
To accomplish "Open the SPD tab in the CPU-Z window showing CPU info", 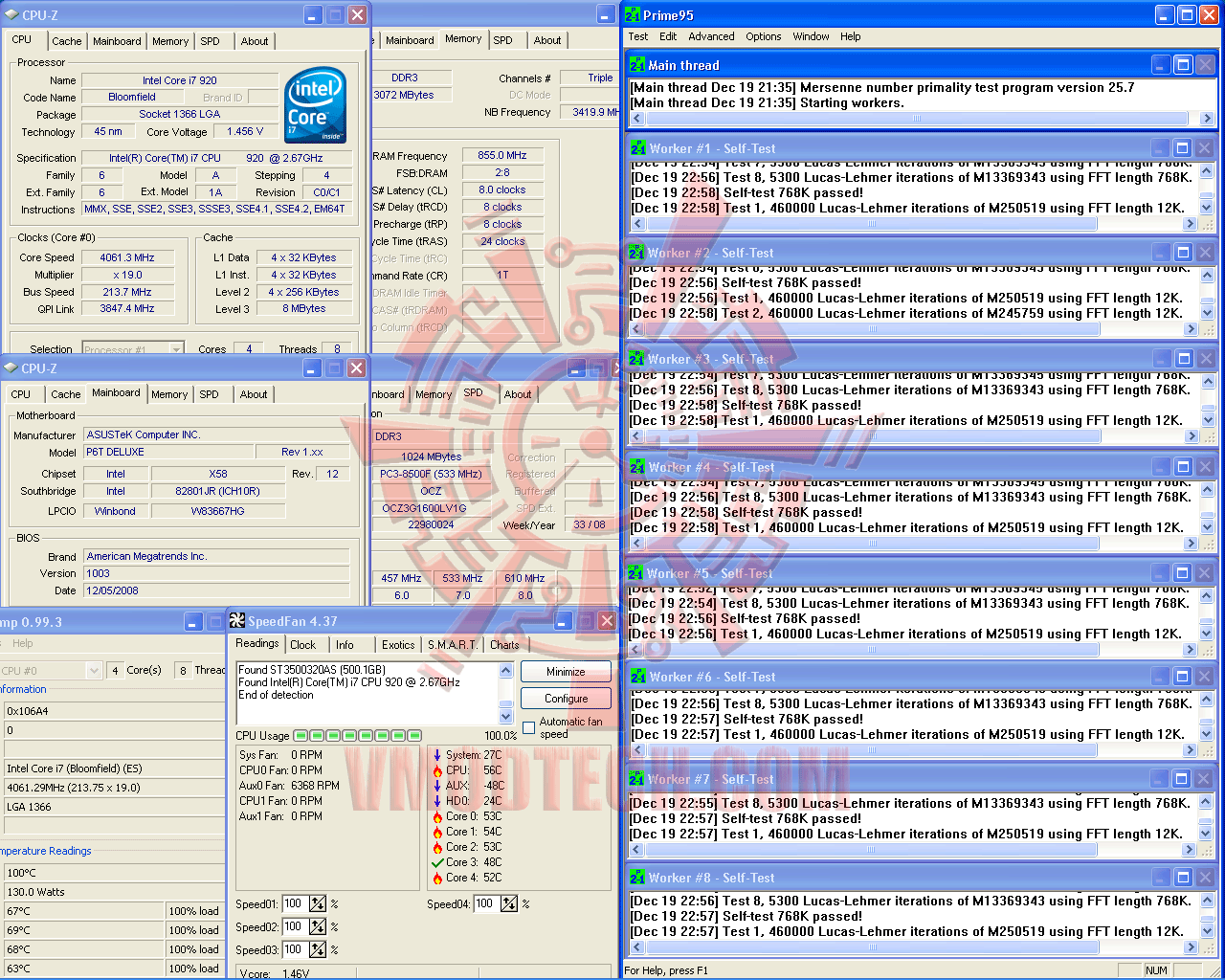I will click(x=211, y=41).
